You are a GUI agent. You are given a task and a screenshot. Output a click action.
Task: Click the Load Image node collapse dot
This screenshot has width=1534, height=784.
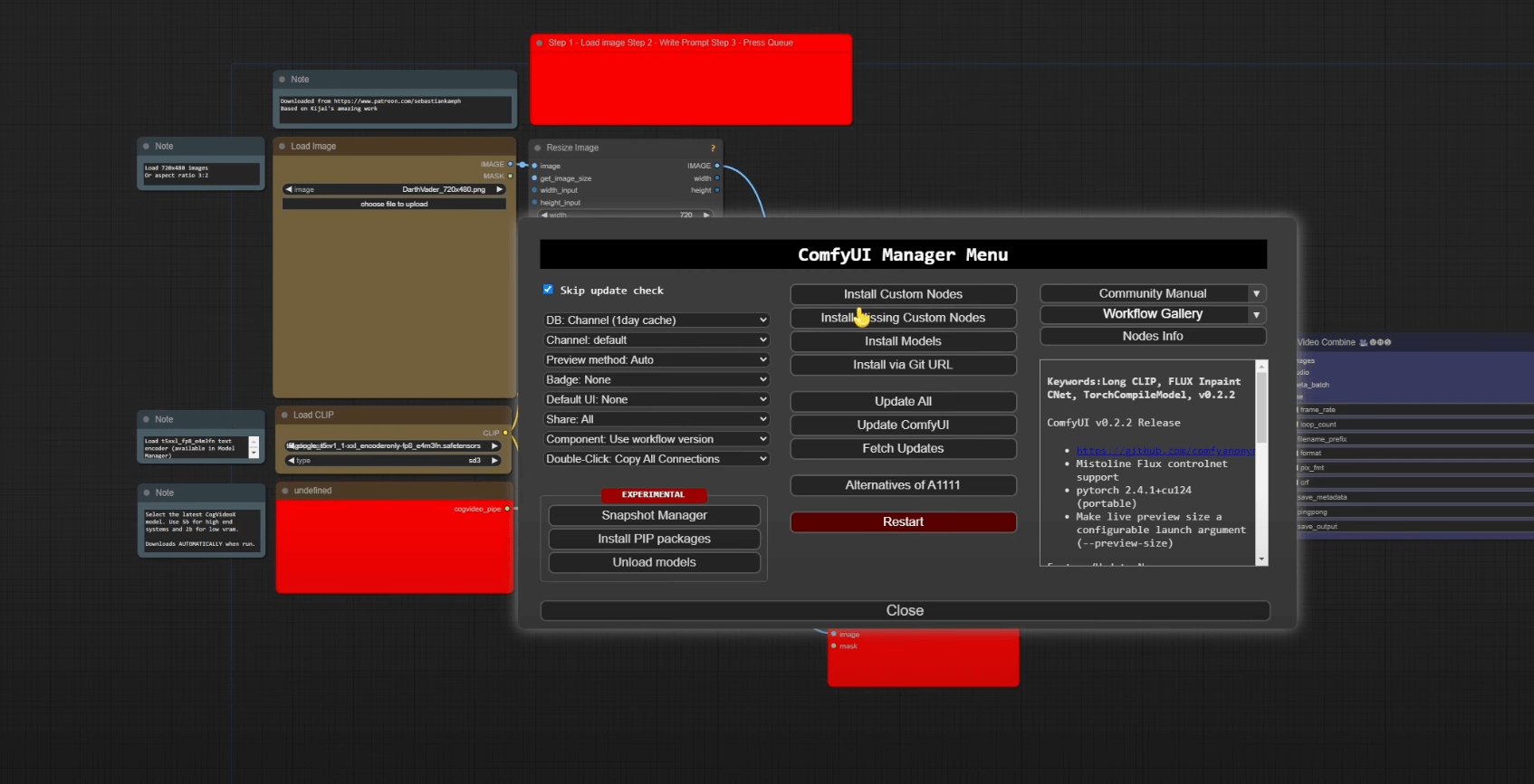click(282, 147)
